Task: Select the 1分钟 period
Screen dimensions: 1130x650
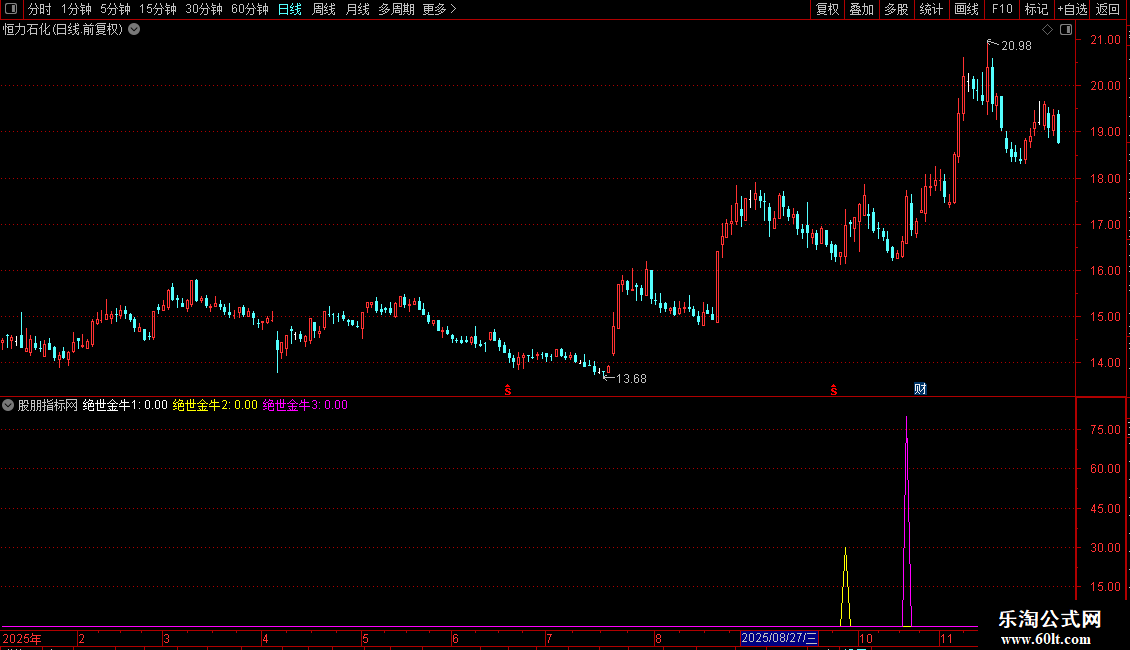Action: point(76,9)
